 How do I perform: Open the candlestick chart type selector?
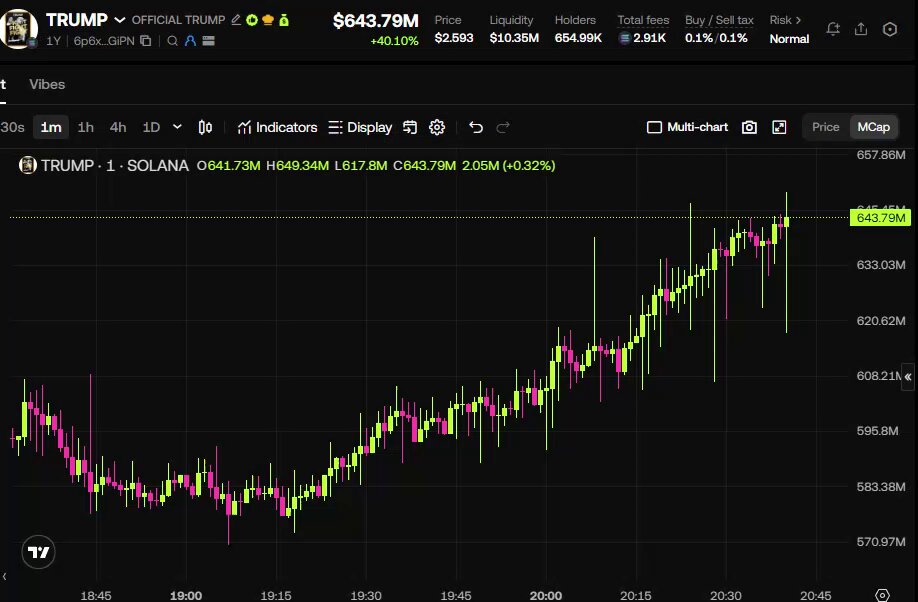click(205, 127)
